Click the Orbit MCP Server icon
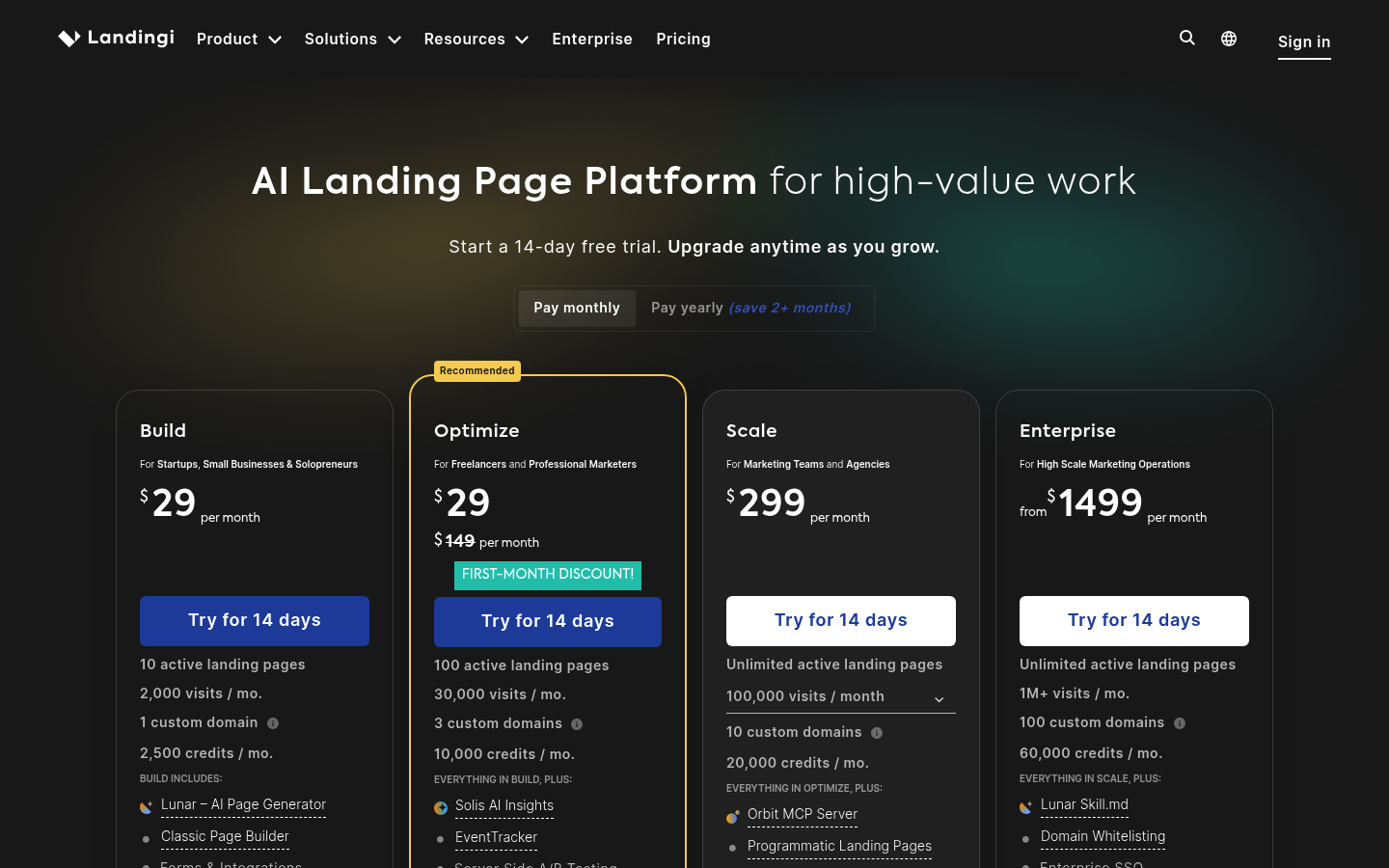The image size is (1389, 868). (x=733, y=817)
